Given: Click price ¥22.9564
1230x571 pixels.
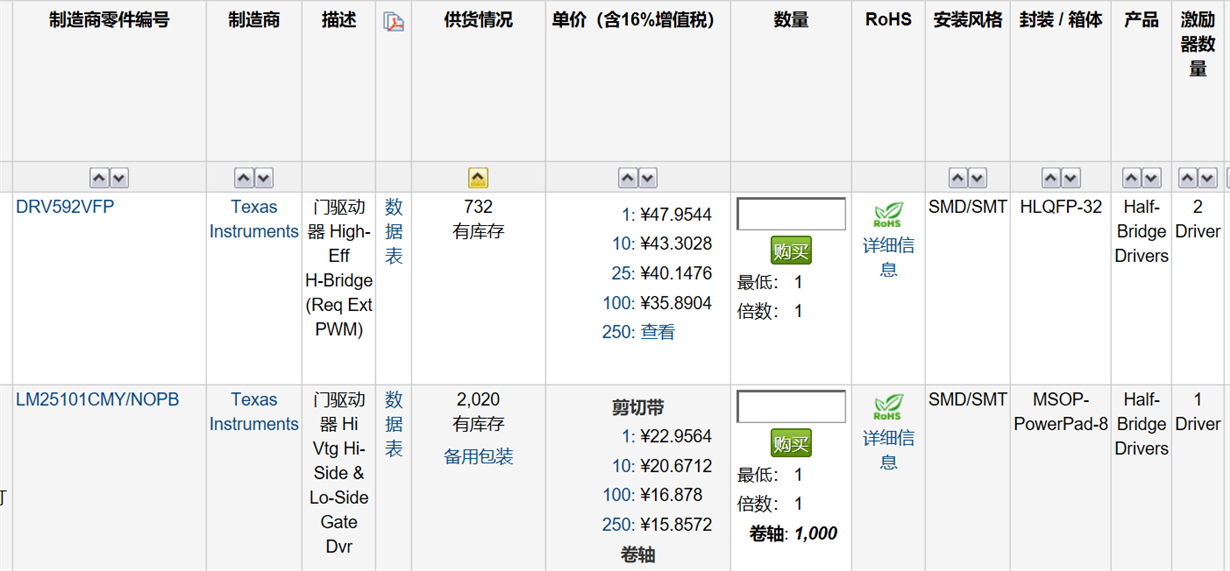Looking at the screenshot, I should 676,437.
